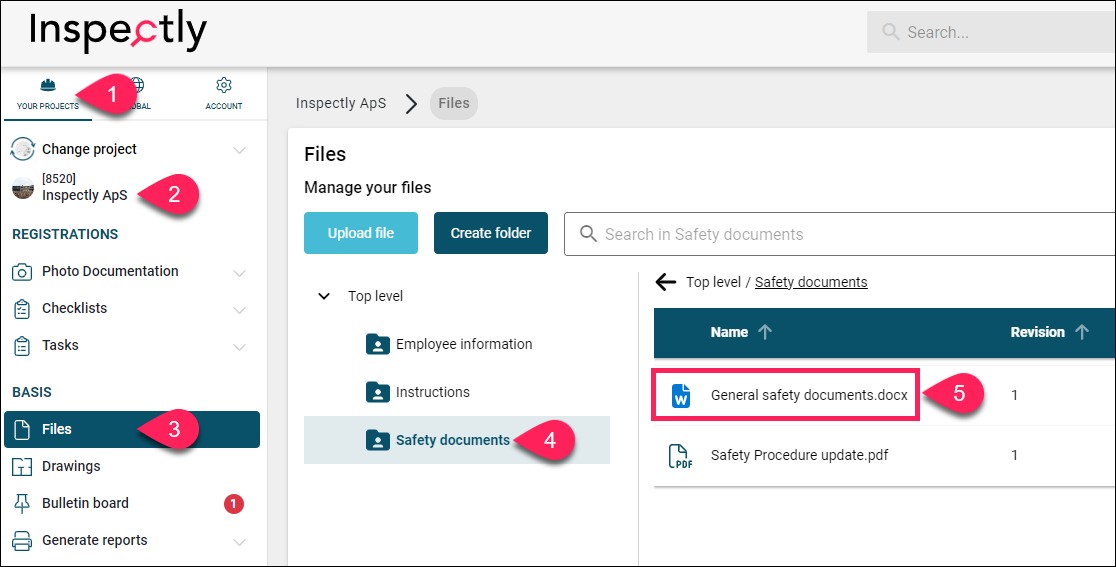Click the Files breadcrumb chip

[453, 103]
